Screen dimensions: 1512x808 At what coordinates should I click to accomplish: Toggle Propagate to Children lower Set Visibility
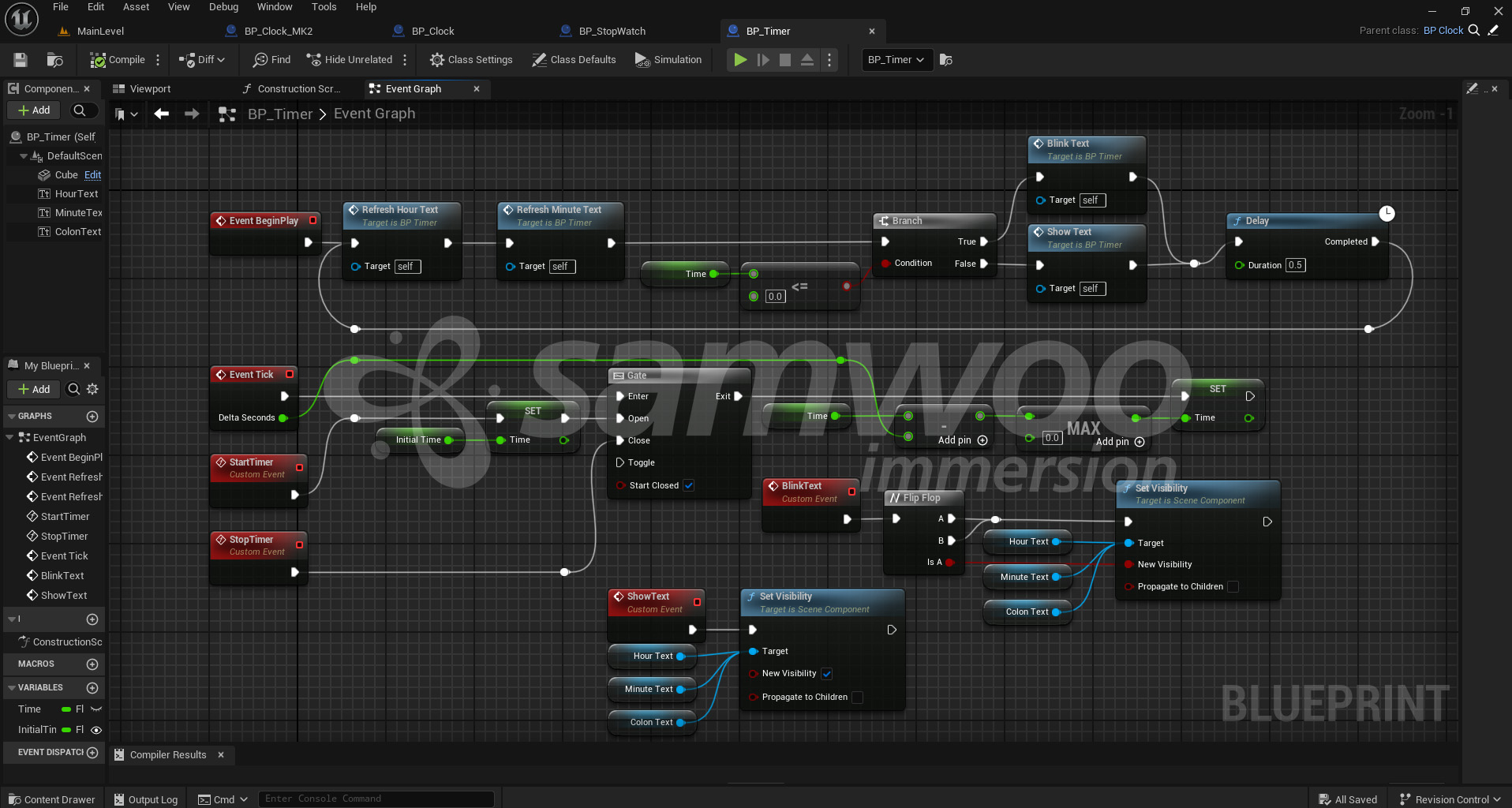click(x=858, y=698)
